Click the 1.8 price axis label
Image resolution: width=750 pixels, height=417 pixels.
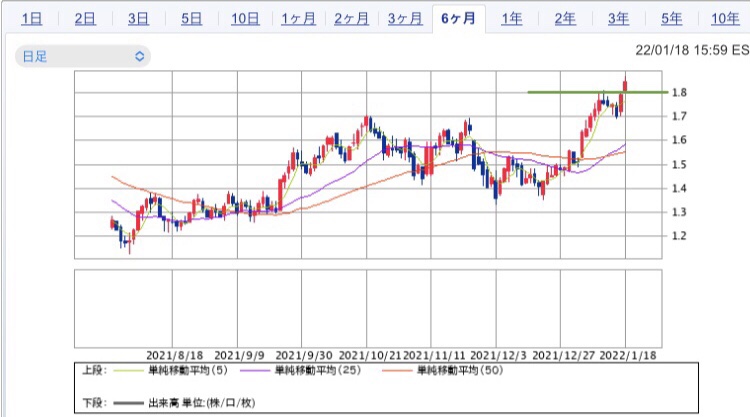coord(679,92)
